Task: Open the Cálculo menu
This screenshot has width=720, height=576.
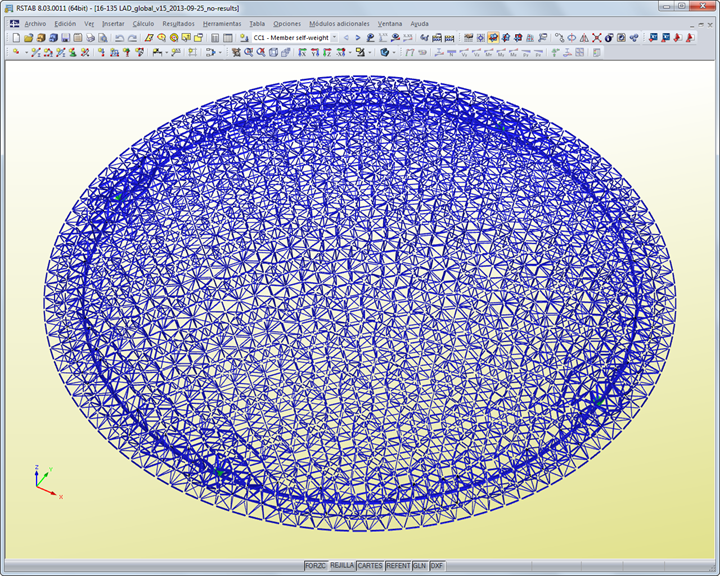Action: click(x=143, y=23)
